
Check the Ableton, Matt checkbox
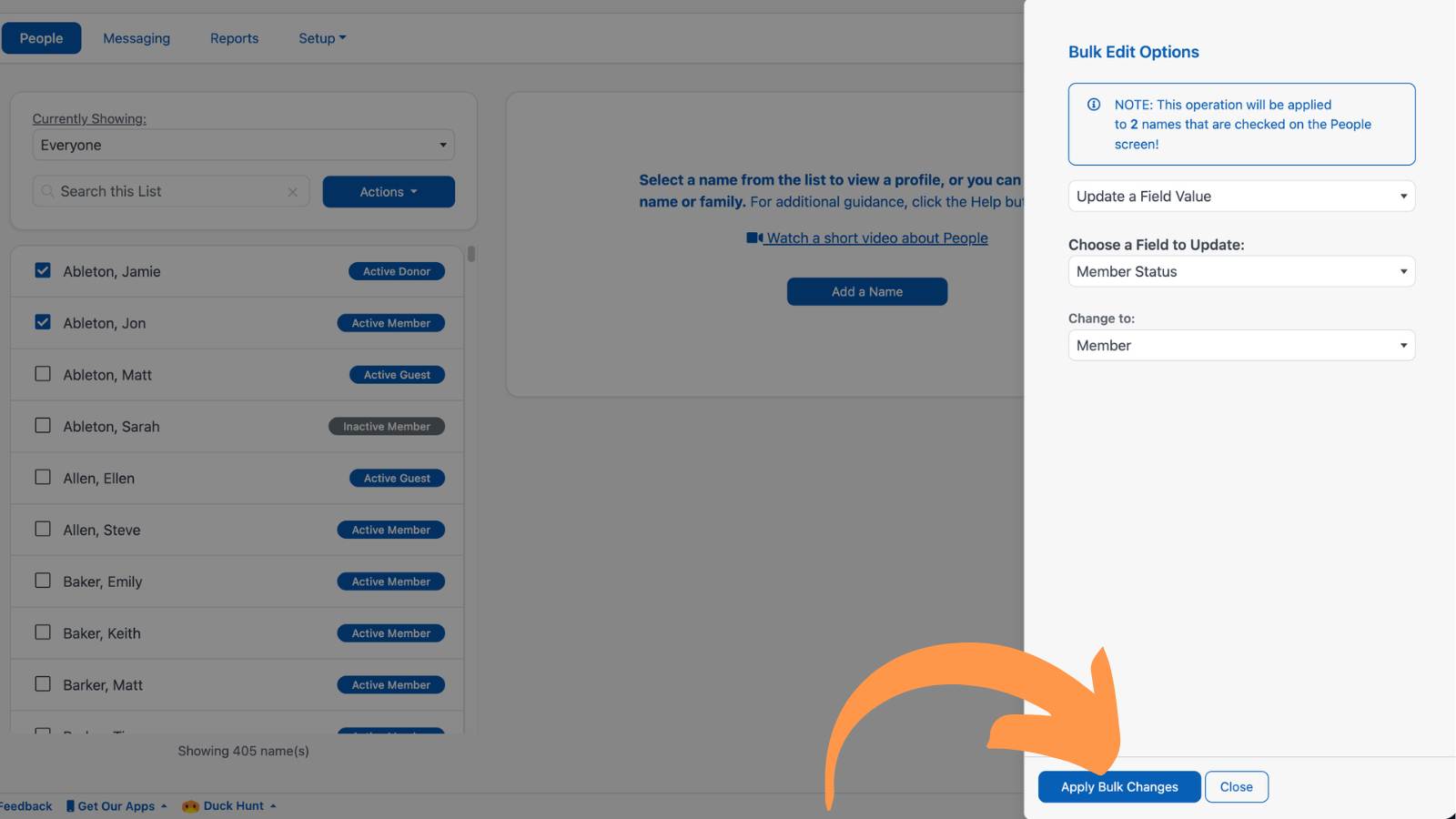click(x=43, y=374)
